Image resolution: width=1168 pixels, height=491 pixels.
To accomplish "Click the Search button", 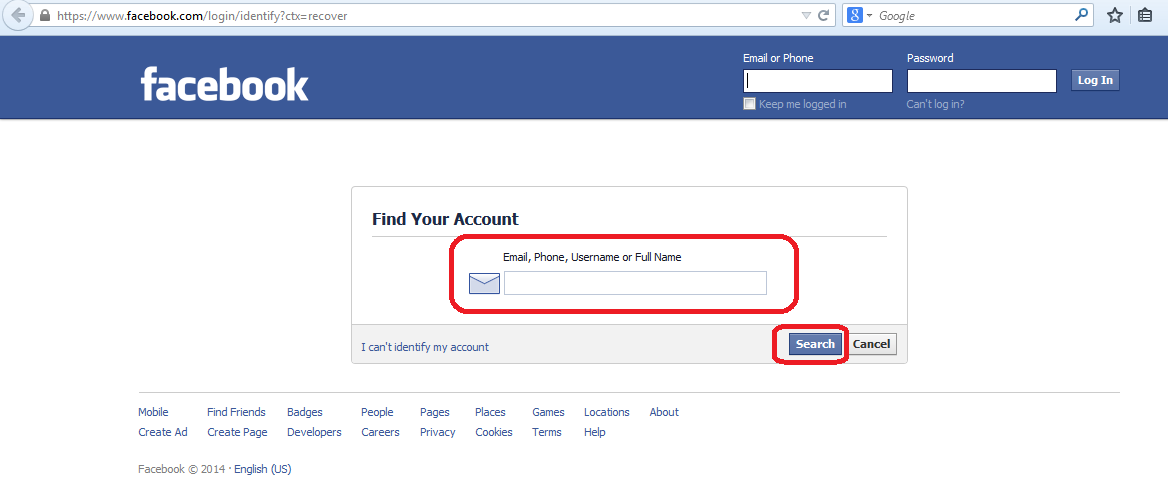I will [x=815, y=344].
